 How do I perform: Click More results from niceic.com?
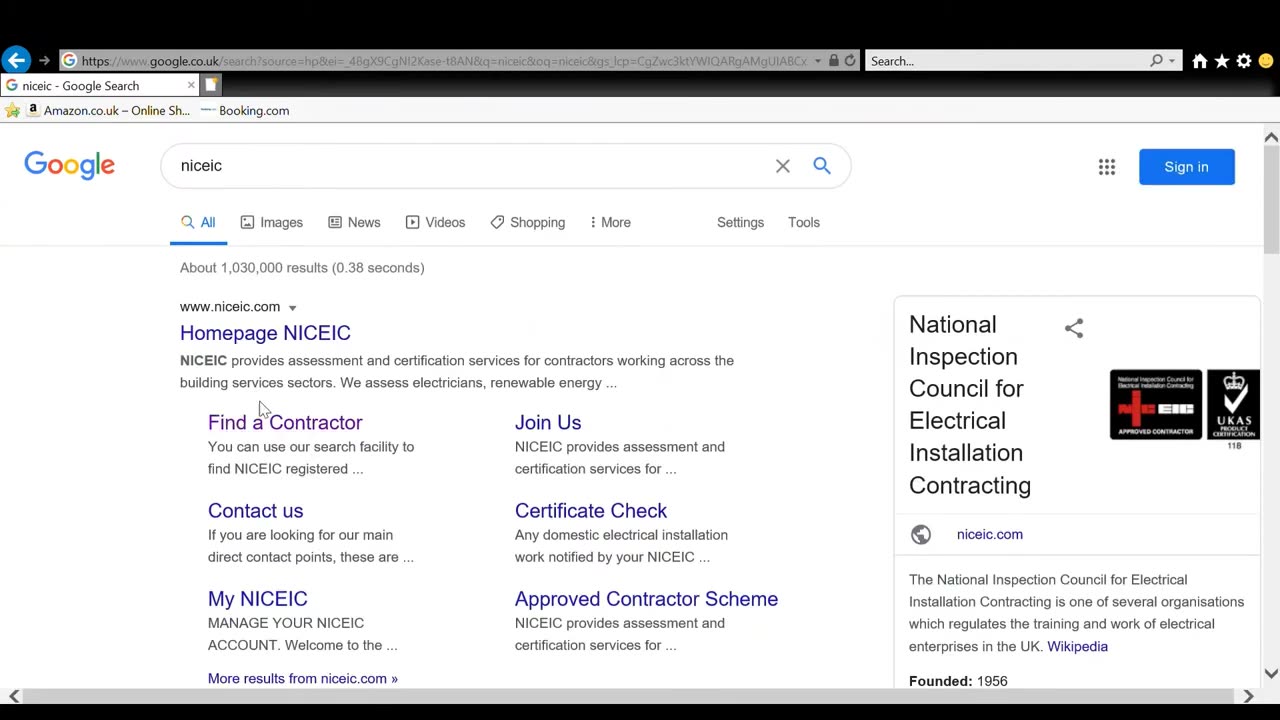[x=303, y=678]
